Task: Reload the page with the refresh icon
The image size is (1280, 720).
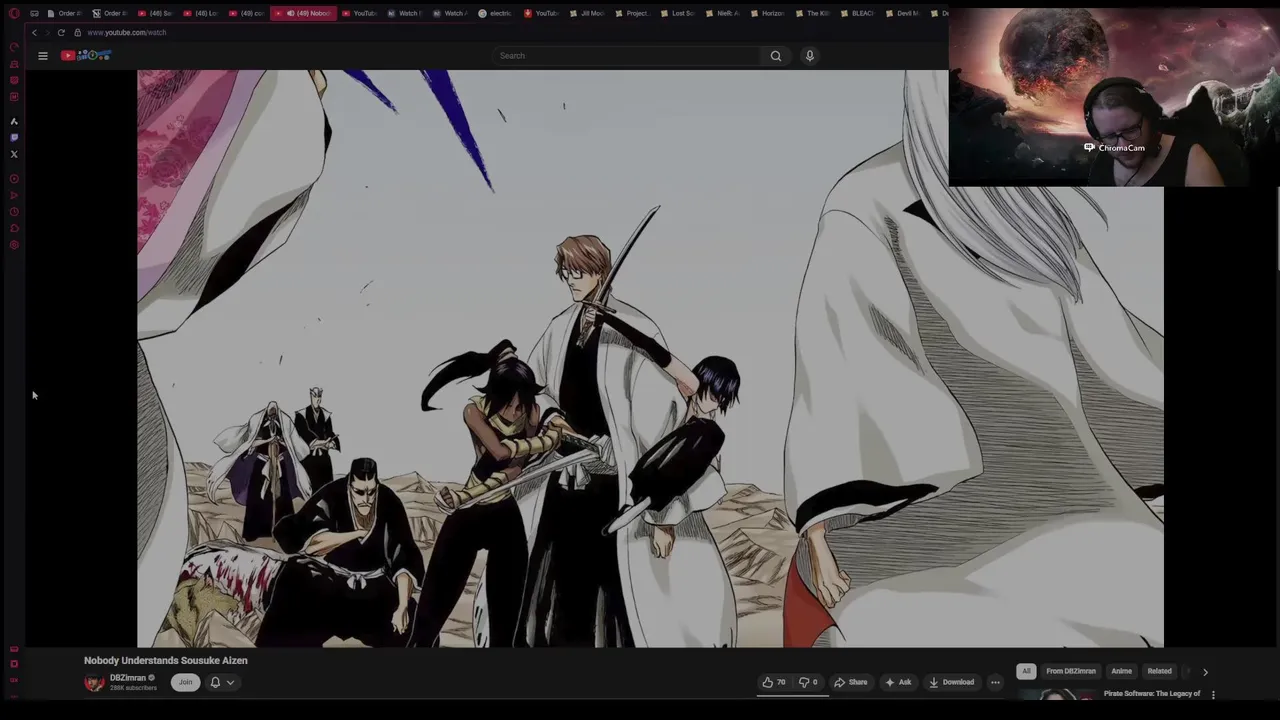Action: point(61,32)
